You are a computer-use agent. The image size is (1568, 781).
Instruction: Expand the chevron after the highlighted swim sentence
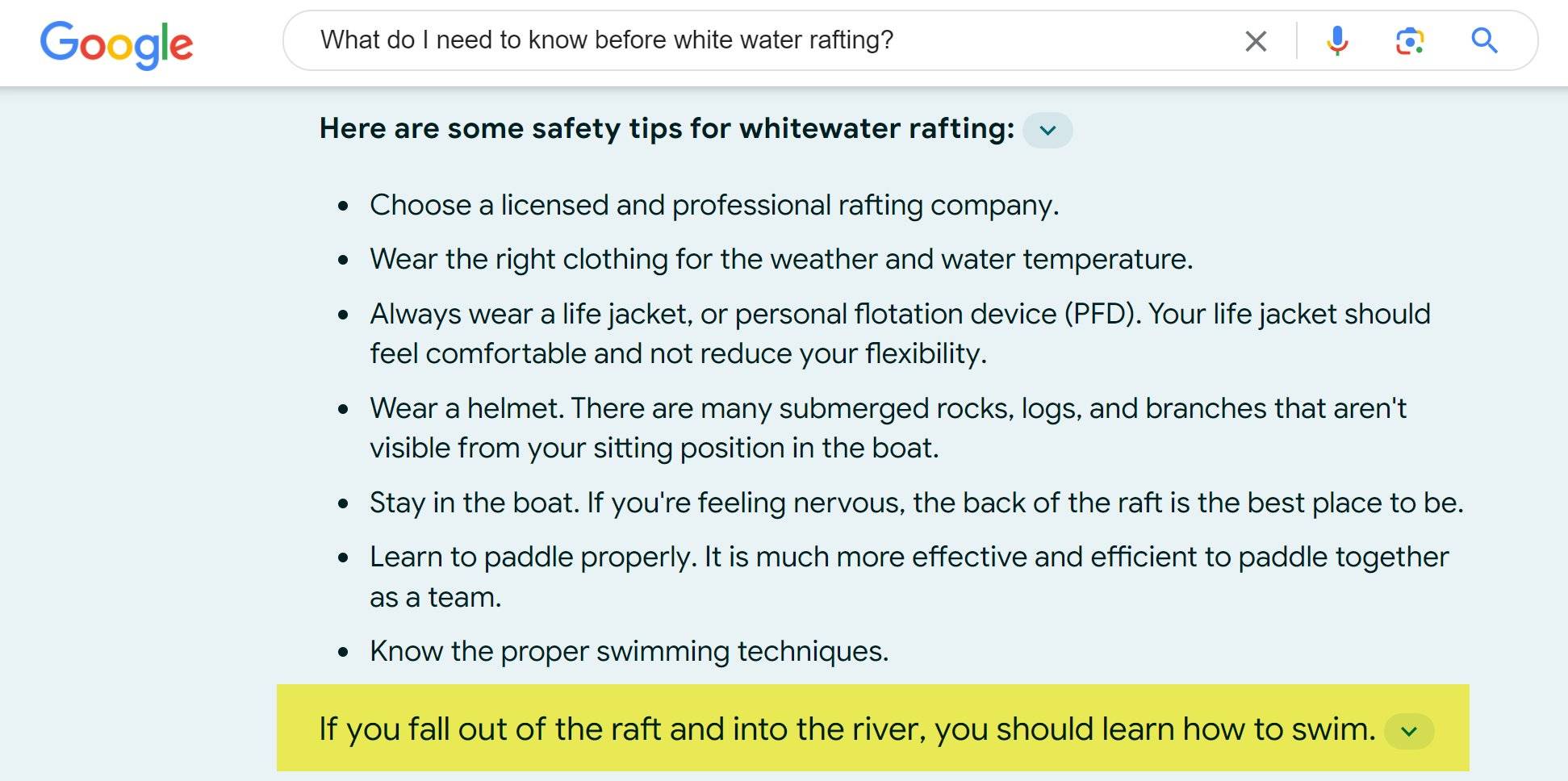(1409, 732)
